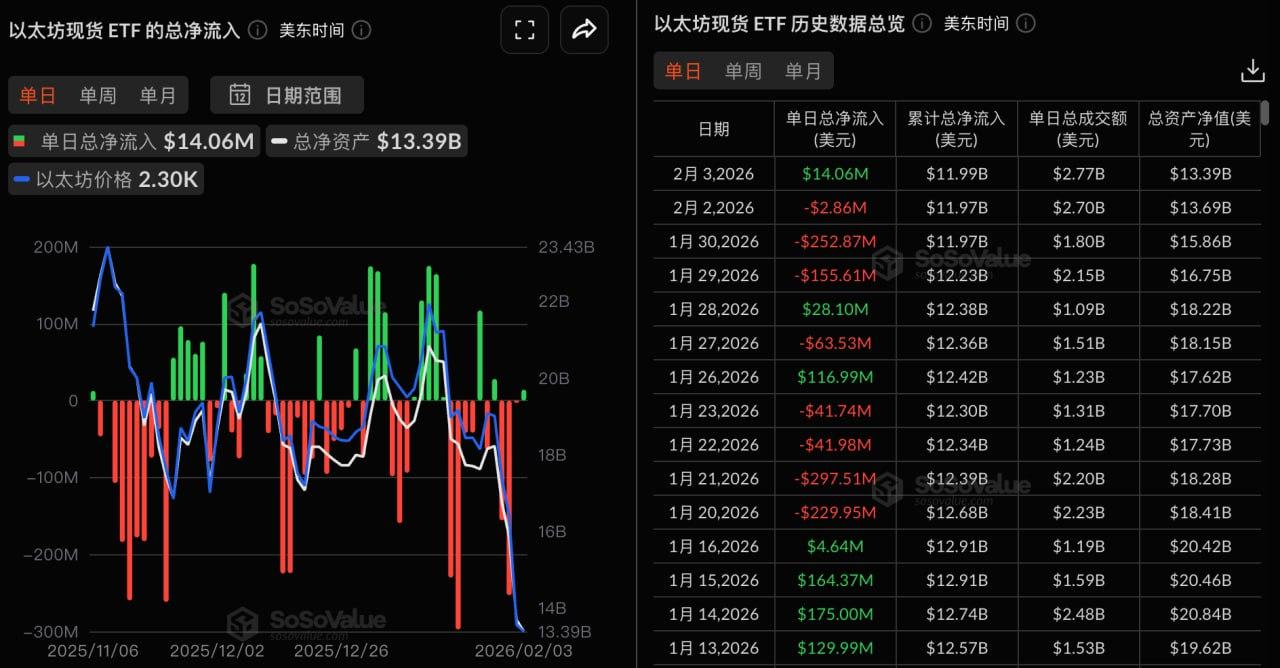Click the $175.00M inflow cell

pyautogui.click(x=835, y=614)
